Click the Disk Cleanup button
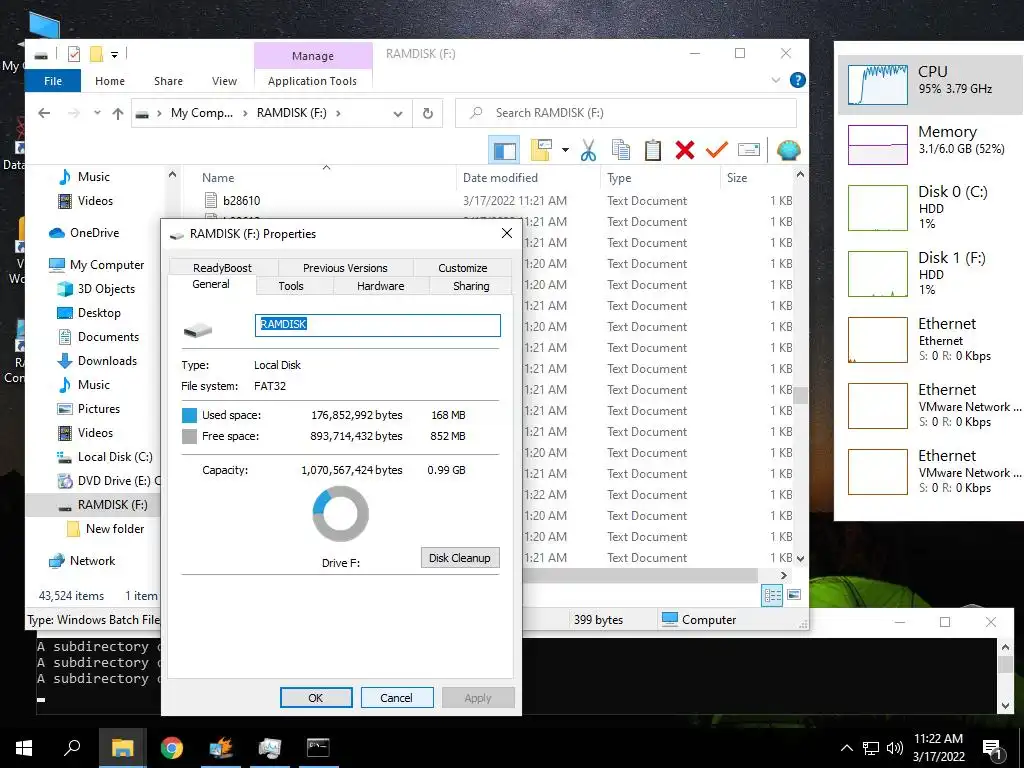This screenshot has height=768, width=1024. tap(460, 558)
